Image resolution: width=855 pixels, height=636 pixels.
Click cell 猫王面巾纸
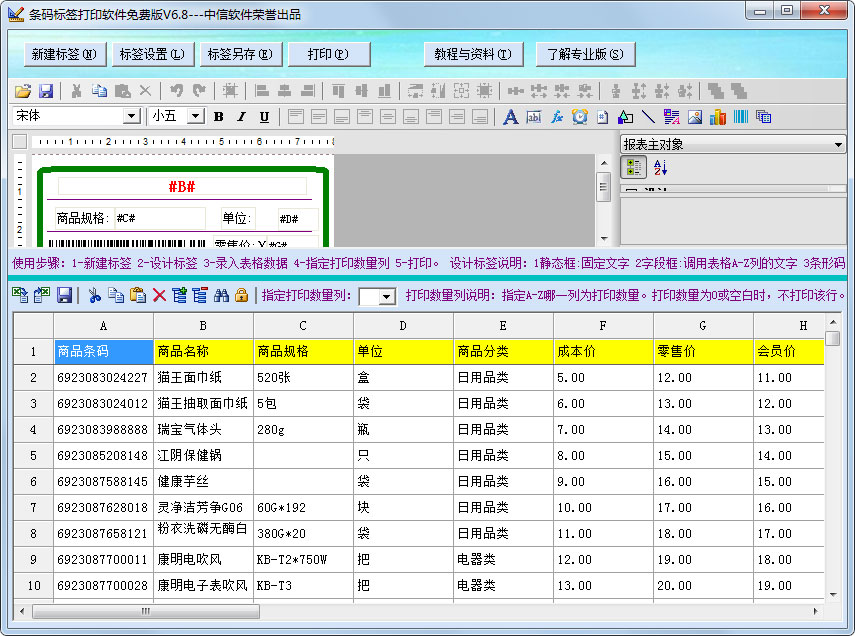(203, 377)
